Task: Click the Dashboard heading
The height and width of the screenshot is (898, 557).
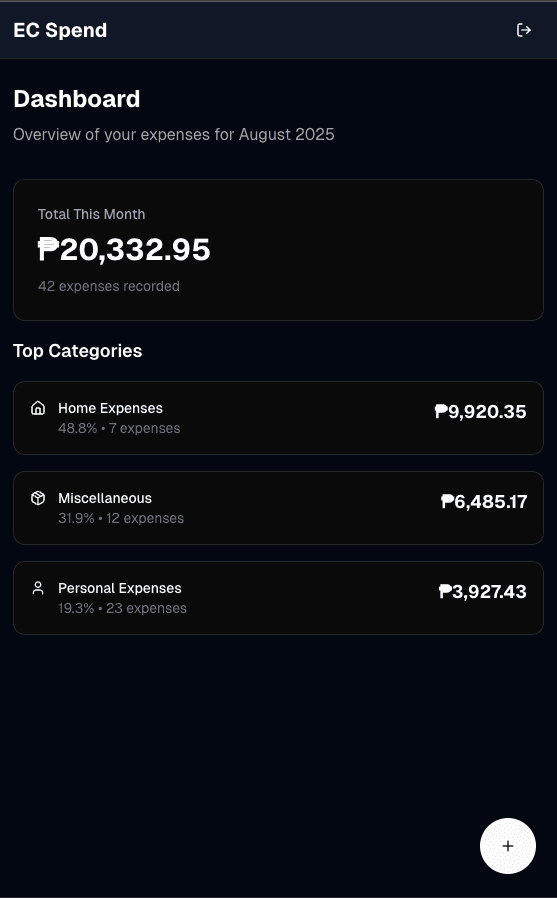Action: pyautogui.click(x=77, y=99)
